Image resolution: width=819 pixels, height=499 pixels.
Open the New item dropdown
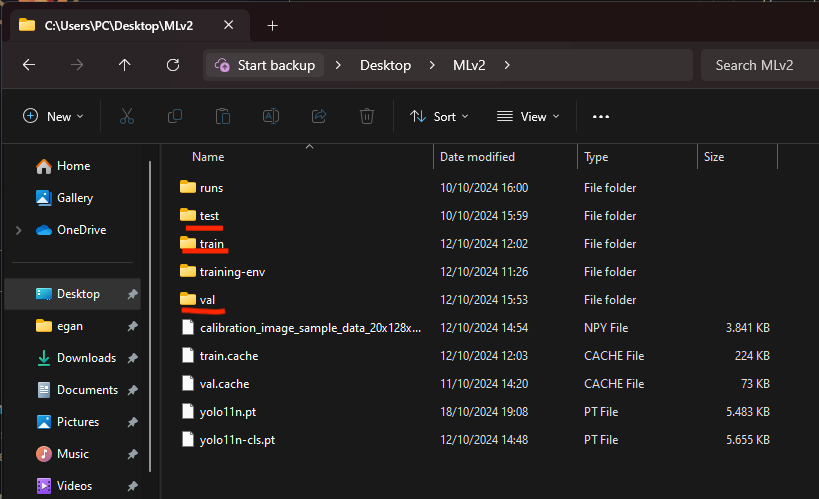[x=53, y=117]
